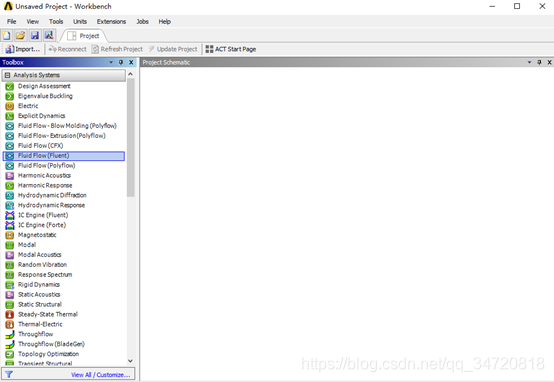Select Fluid Flow - Extrusion (Polyflow) icon
Viewport: 554px width, 382px height.
click(x=10, y=136)
